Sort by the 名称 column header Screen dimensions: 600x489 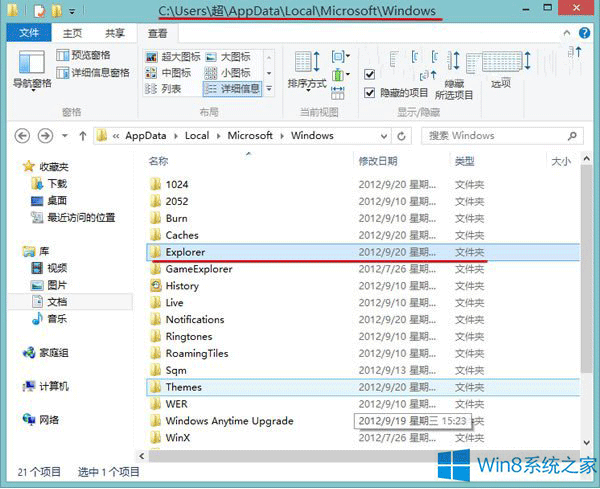click(158, 161)
